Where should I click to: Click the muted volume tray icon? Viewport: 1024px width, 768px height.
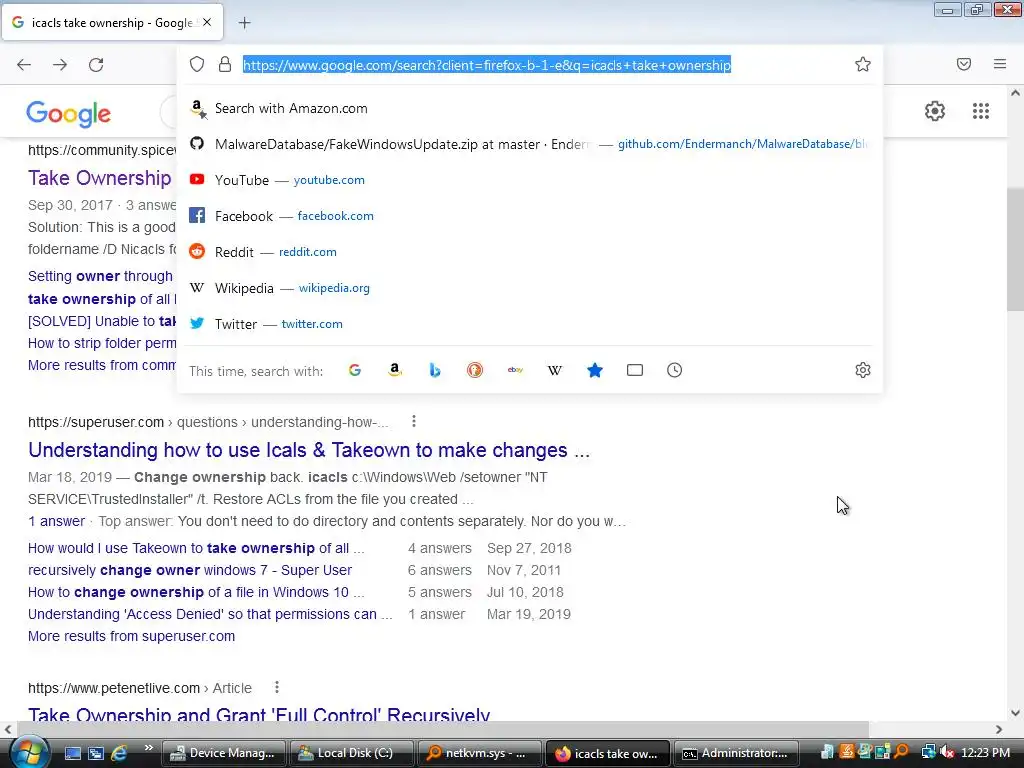[946, 753]
